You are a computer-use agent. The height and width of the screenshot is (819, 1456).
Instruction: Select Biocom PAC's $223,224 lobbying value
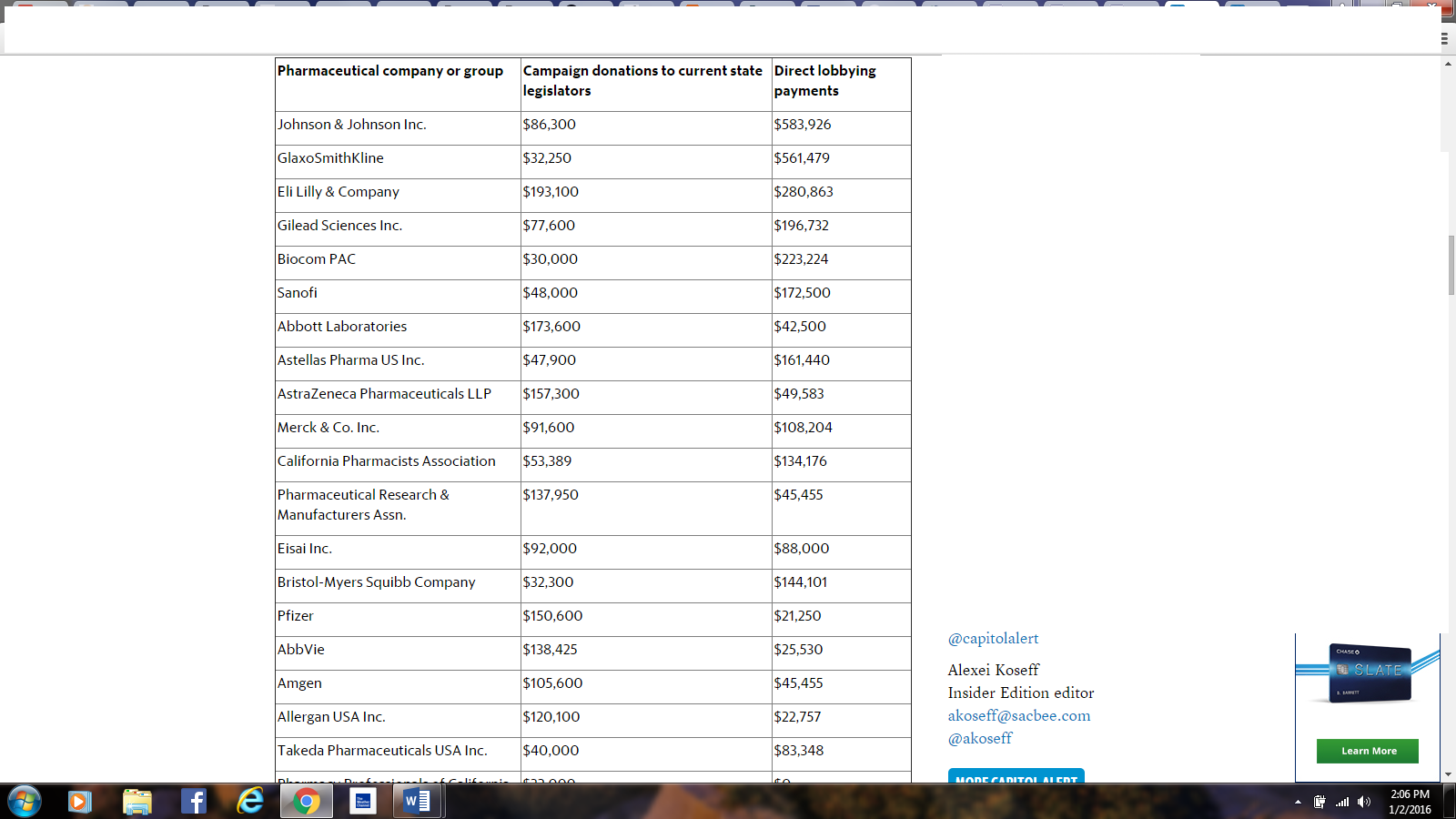click(802, 259)
